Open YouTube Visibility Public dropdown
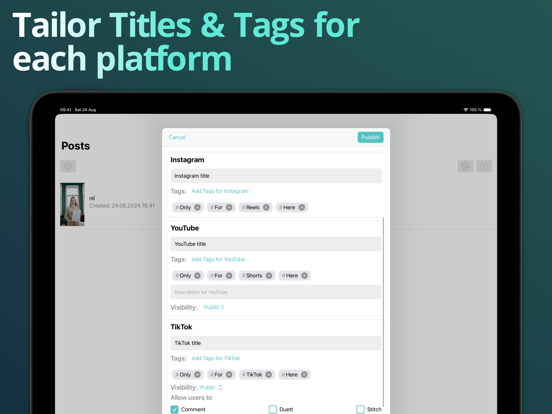Viewport: 552px width, 414px height. click(214, 307)
